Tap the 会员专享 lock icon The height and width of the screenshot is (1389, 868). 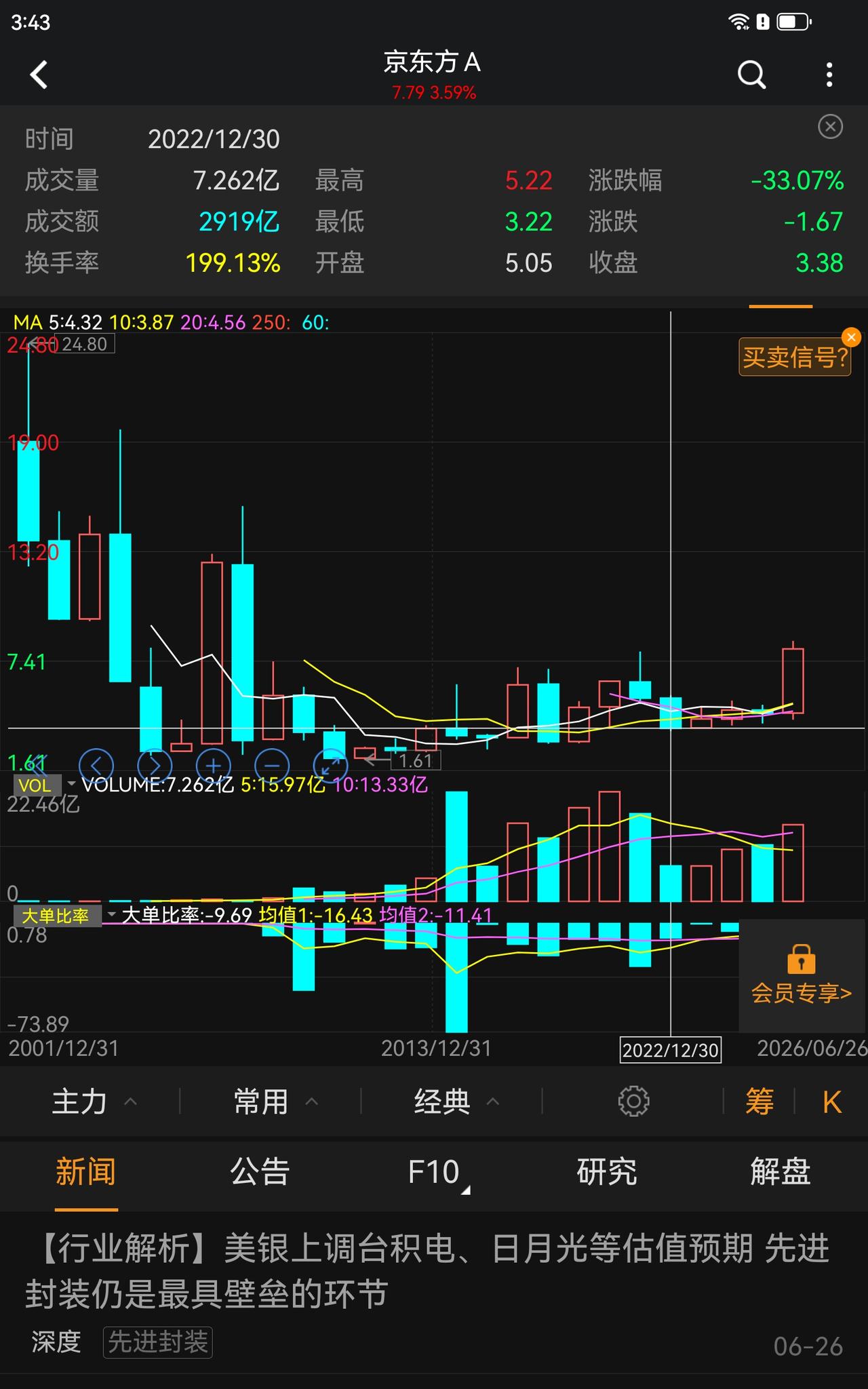point(801,959)
